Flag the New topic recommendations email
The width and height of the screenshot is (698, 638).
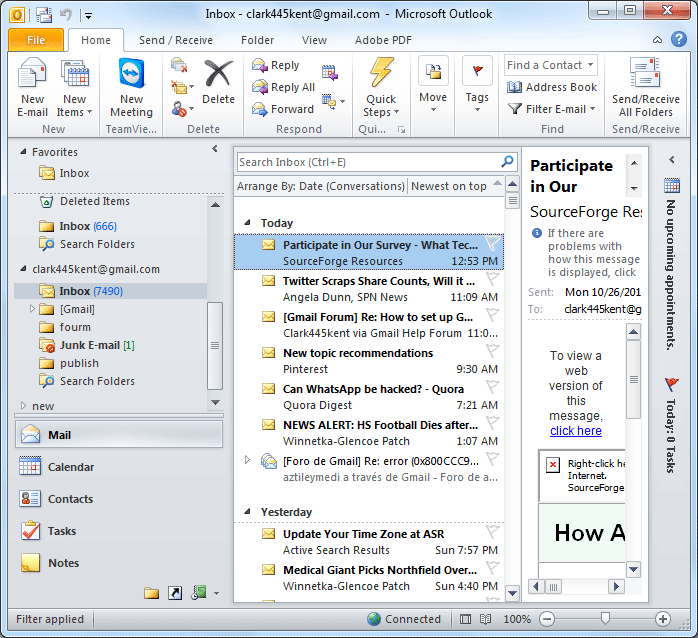coord(492,351)
